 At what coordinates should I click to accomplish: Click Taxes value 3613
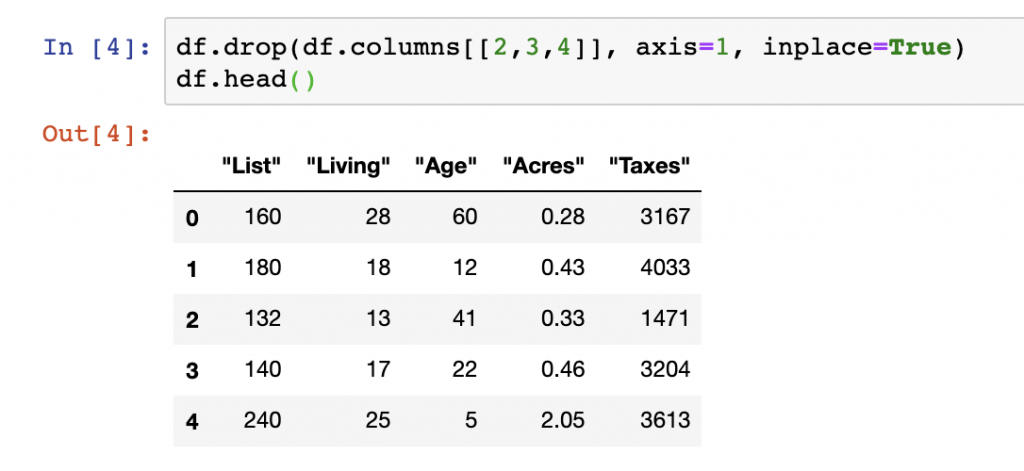(x=665, y=420)
